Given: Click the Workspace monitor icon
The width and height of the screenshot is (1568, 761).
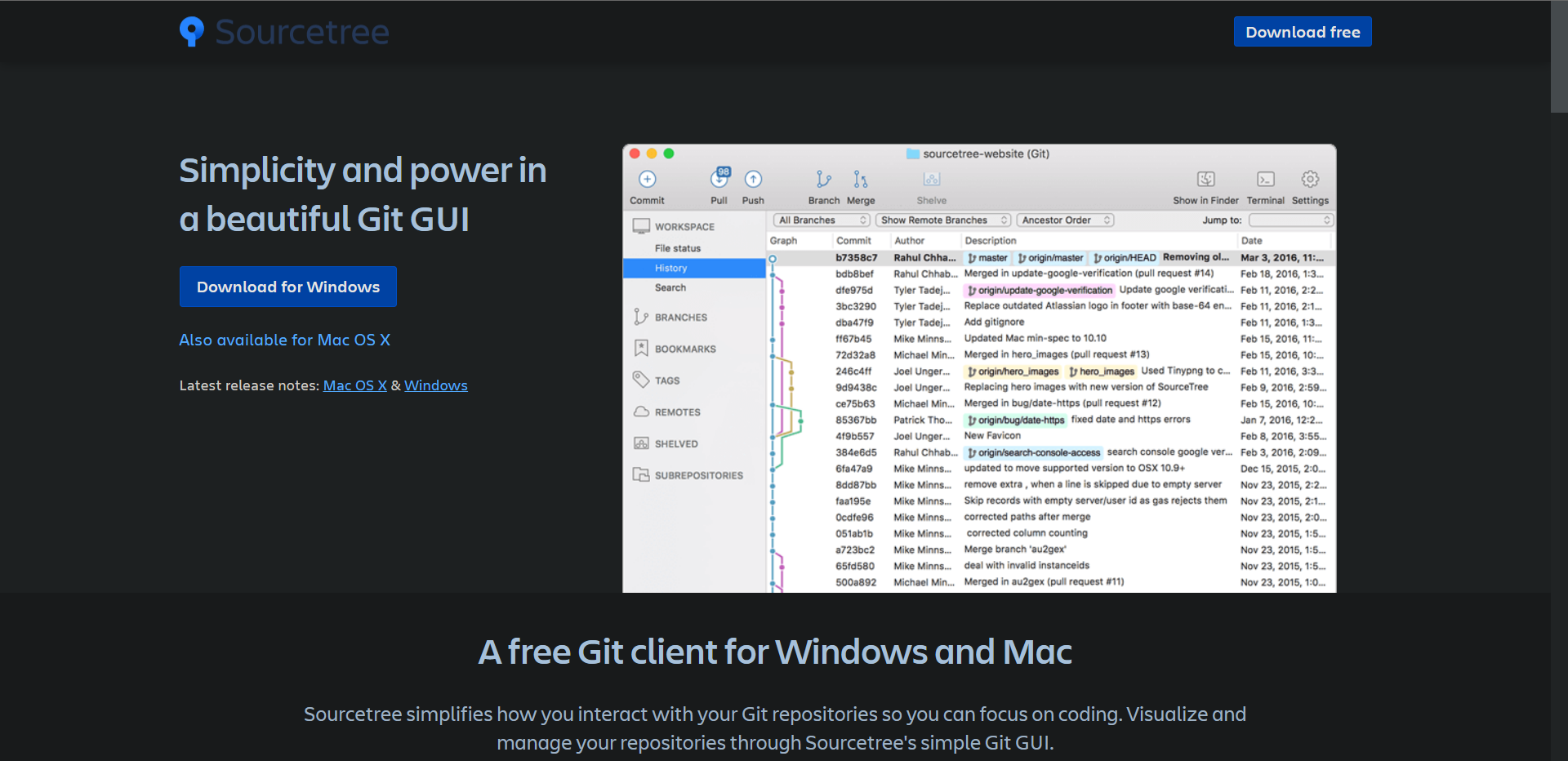Looking at the screenshot, I should click(x=641, y=226).
